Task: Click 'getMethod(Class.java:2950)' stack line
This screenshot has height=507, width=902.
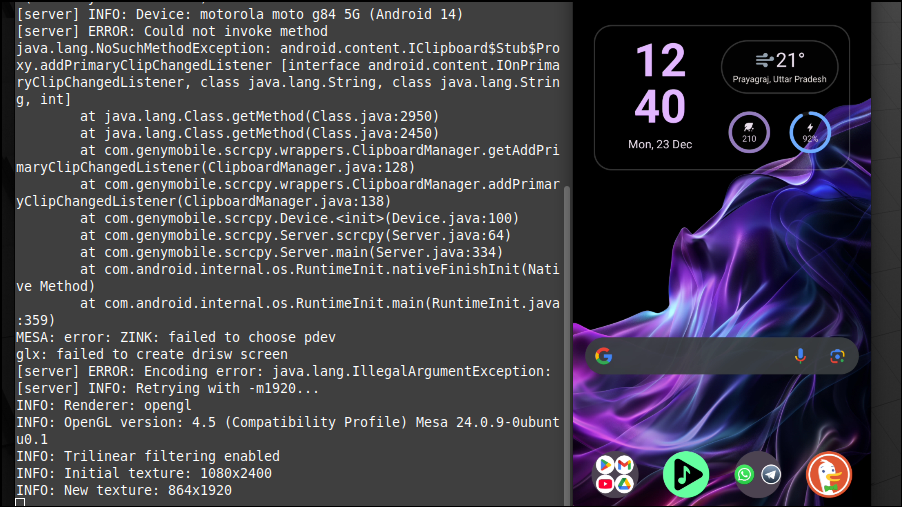Action: coord(259,116)
